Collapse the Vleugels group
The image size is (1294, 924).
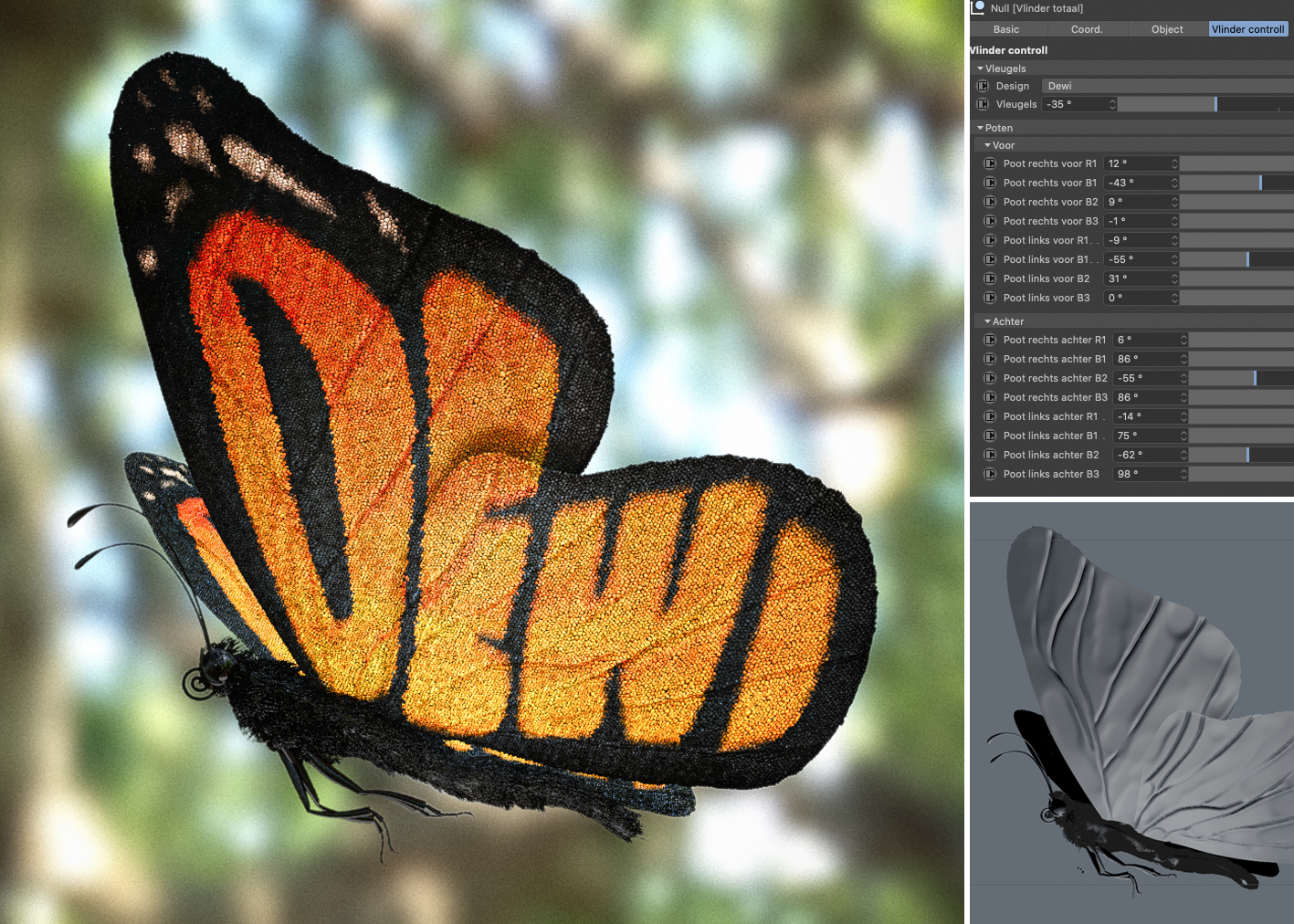981,68
